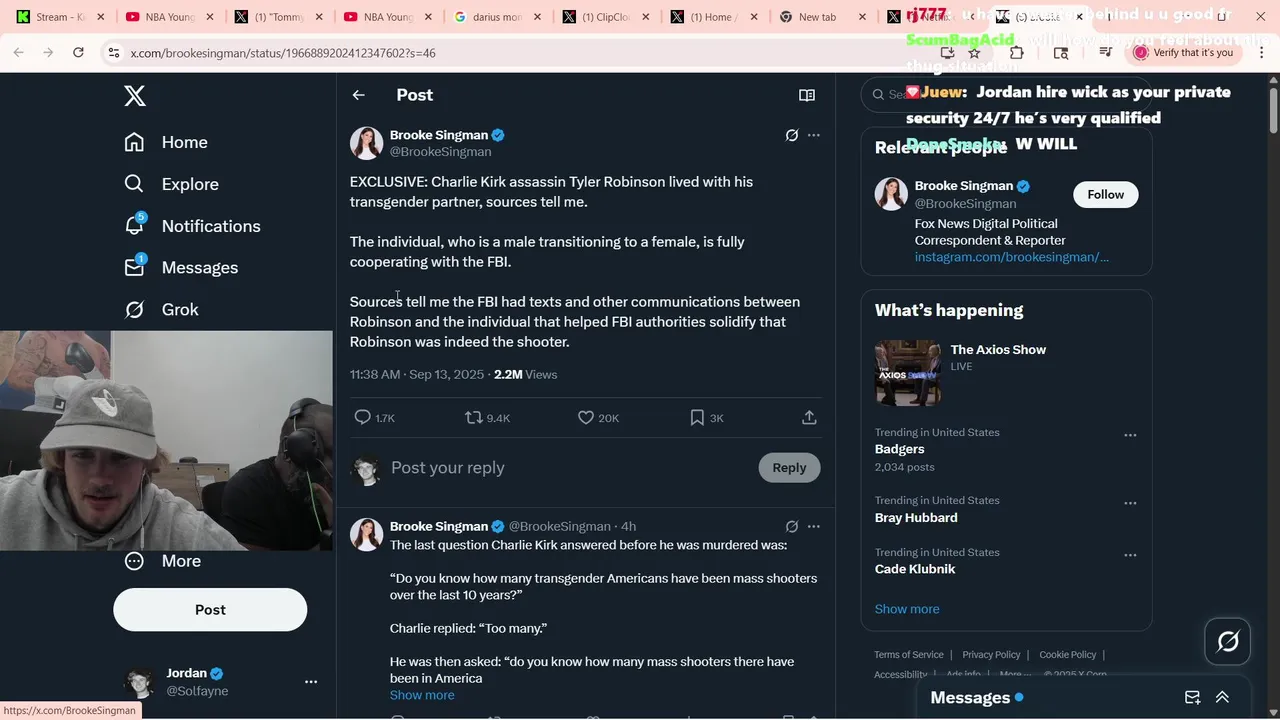Open The Axios Show live title
Screen dimensions: 1280x720
(x=998, y=349)
